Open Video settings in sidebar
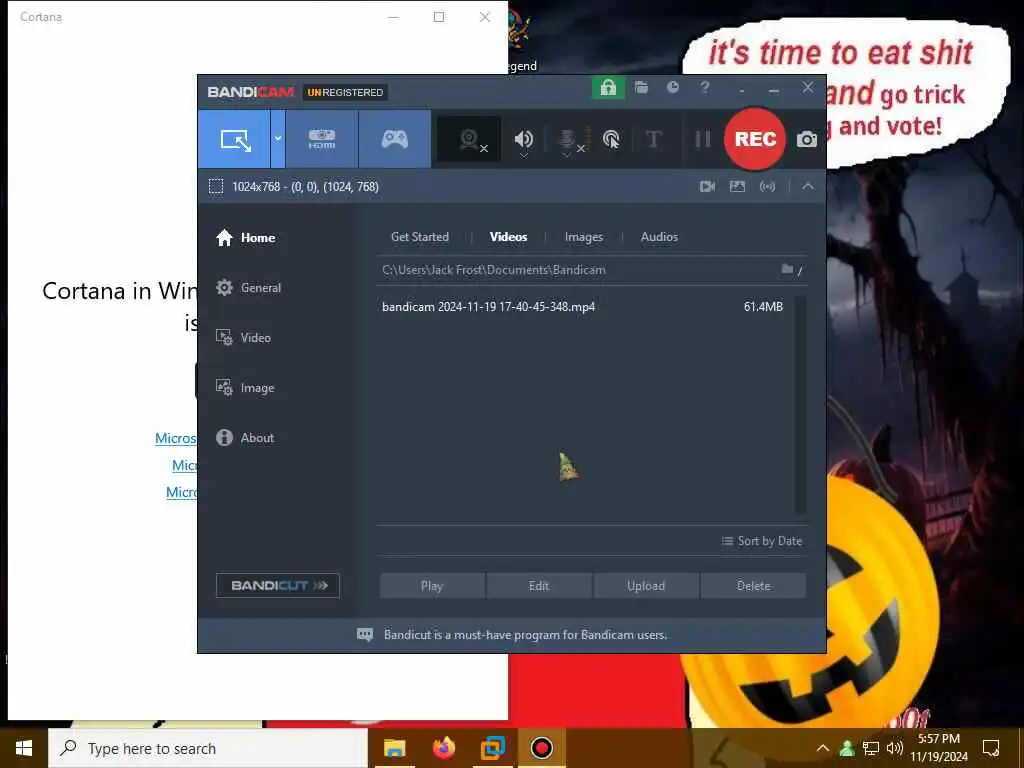The width and height of the screenshot is (1024, 768). click(x=244, y=338)
